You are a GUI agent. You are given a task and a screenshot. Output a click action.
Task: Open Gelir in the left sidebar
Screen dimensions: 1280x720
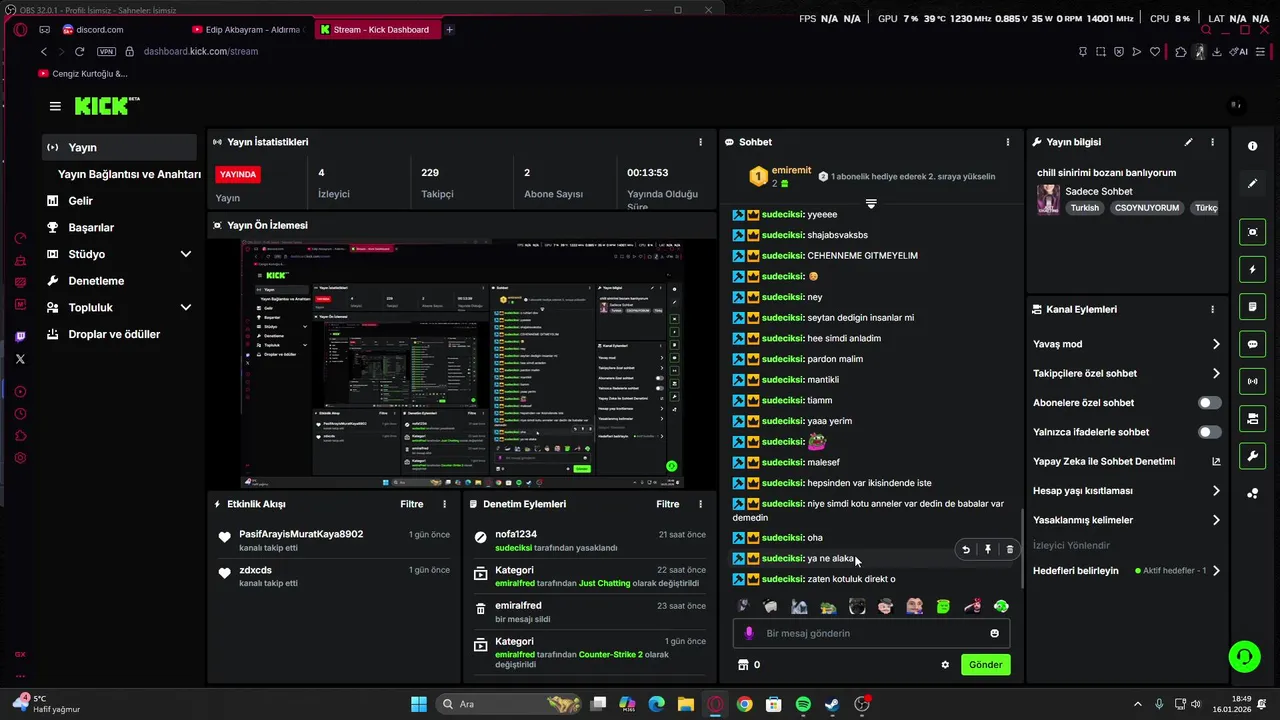(x=120, y=201)
